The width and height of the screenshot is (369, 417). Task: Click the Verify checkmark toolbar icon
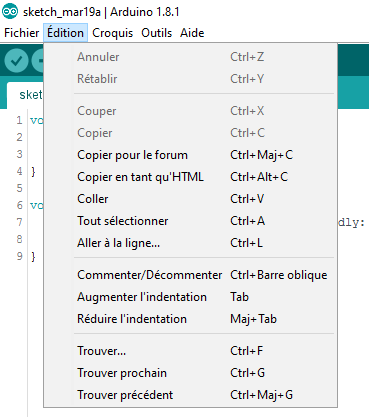(16, 60)
